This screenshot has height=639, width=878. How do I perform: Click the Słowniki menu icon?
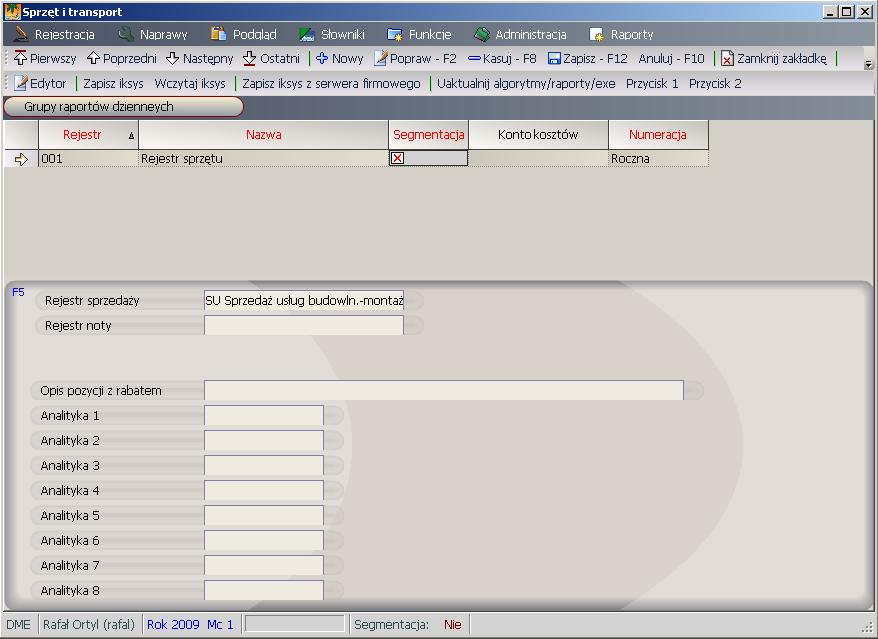tap(306, 35)
